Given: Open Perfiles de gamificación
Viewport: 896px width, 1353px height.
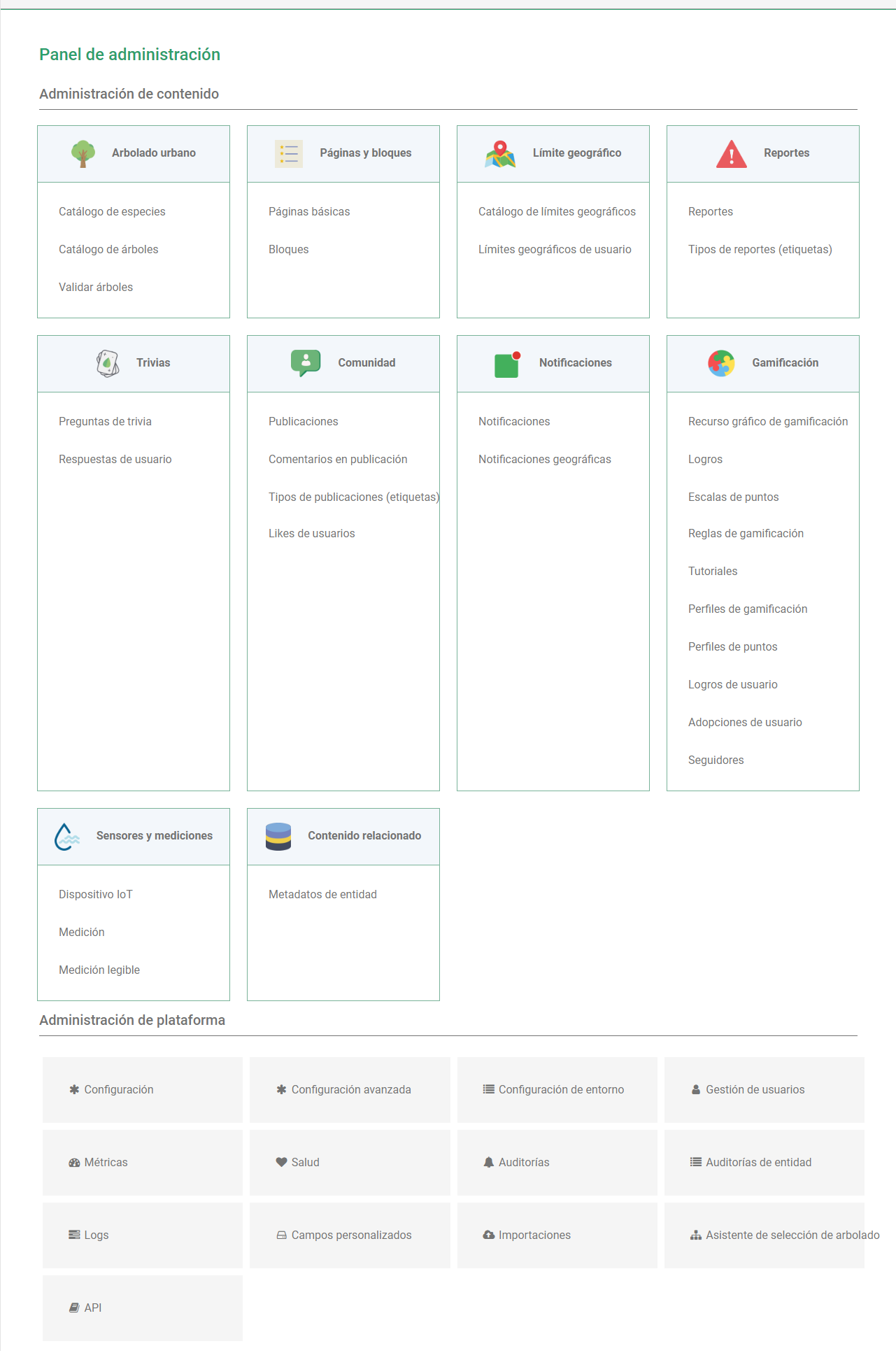Looking at the screenshot, I should [748, 609].
